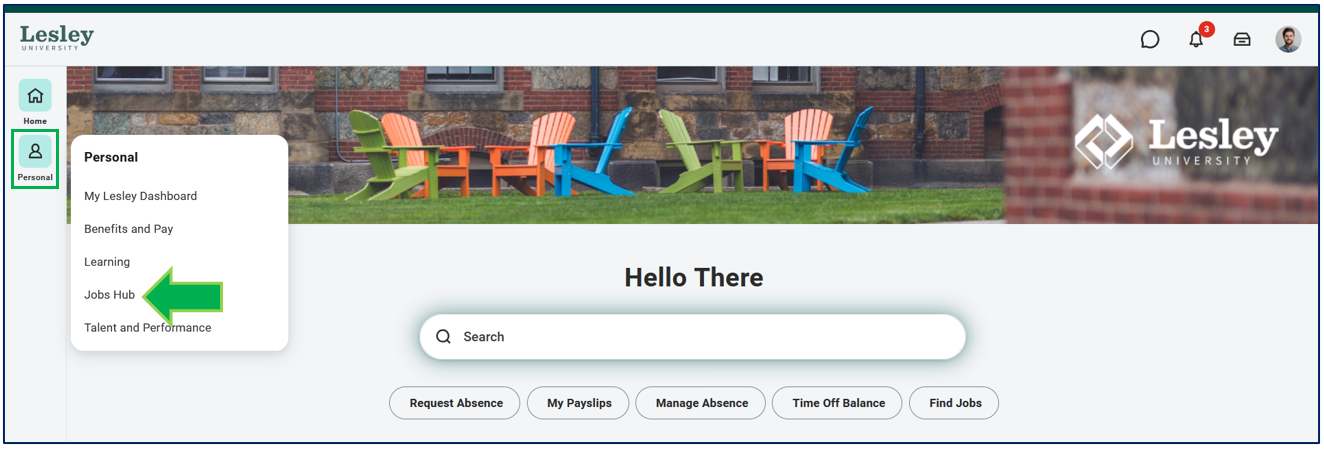Image resolution: width=1324 pixels, height=450 pixels.
Task: Open the Home icon in sidebar
Action: point(35,96)
